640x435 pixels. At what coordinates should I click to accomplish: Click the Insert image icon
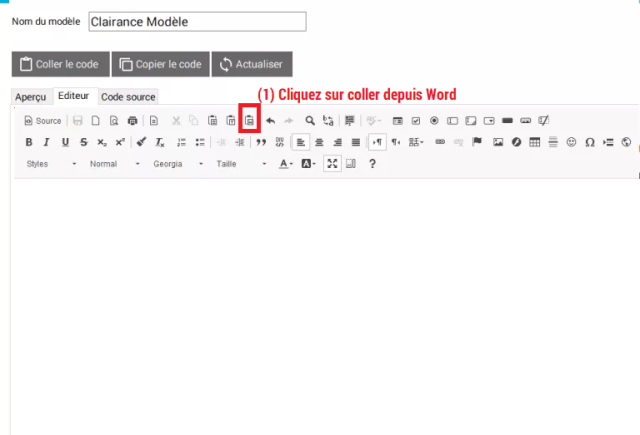click(498, 142)
